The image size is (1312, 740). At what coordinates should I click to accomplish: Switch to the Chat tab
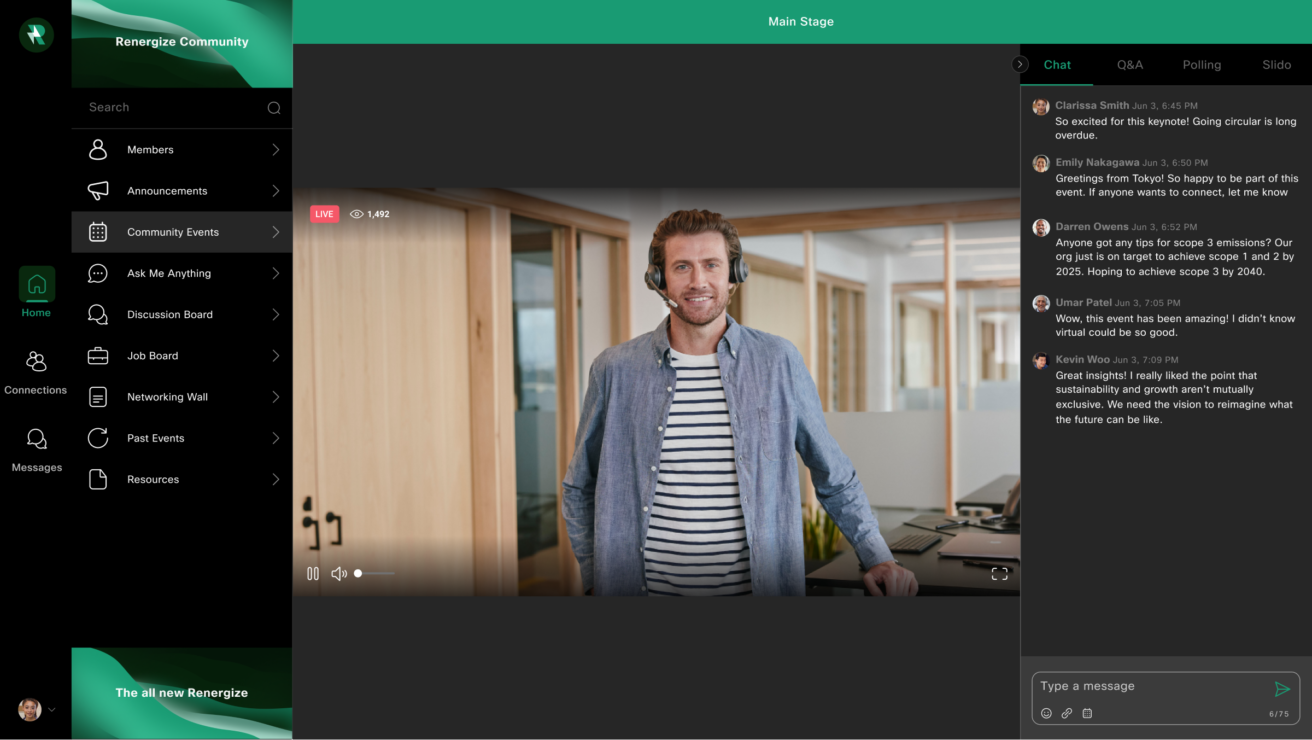[x=1057, y=65]
